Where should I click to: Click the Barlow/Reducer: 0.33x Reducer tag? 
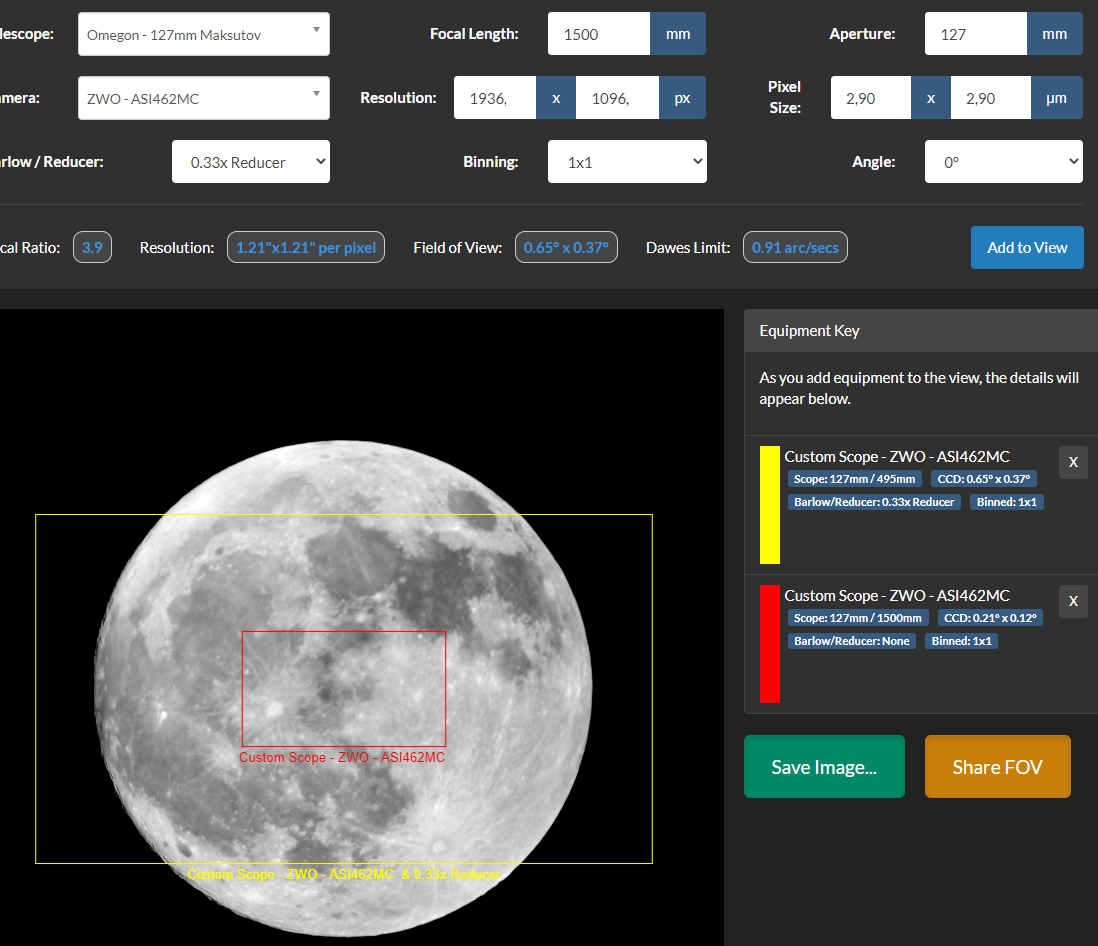[x=874, y=502]
